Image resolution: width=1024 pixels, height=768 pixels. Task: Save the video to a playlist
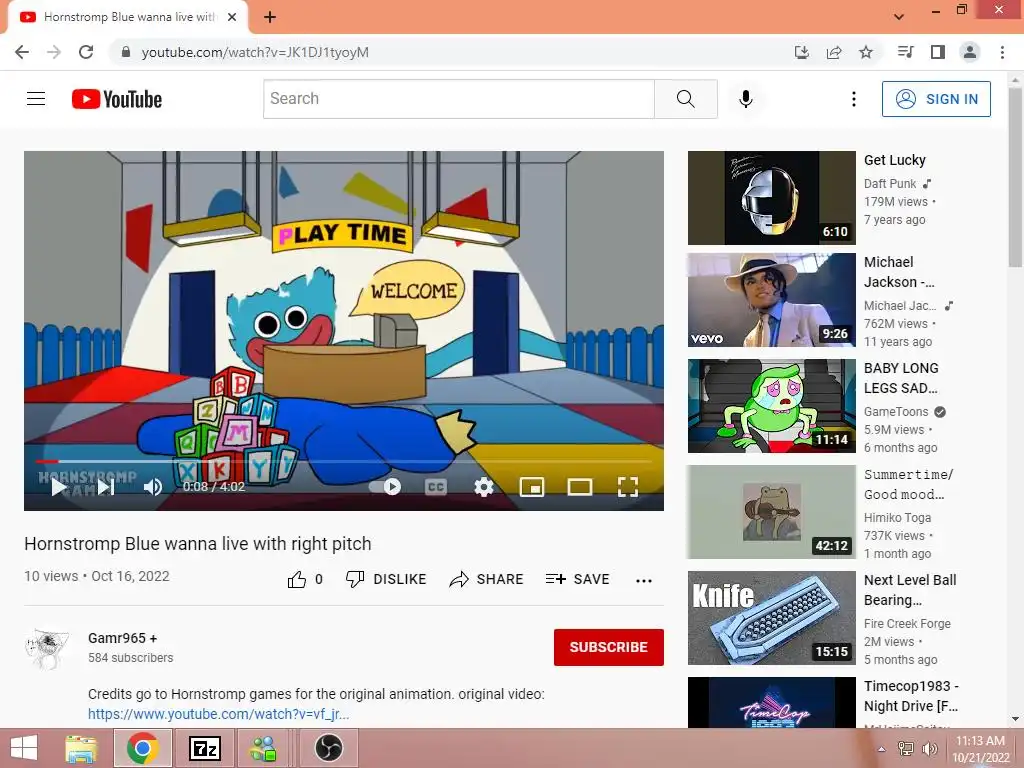[x=577, y=579]
